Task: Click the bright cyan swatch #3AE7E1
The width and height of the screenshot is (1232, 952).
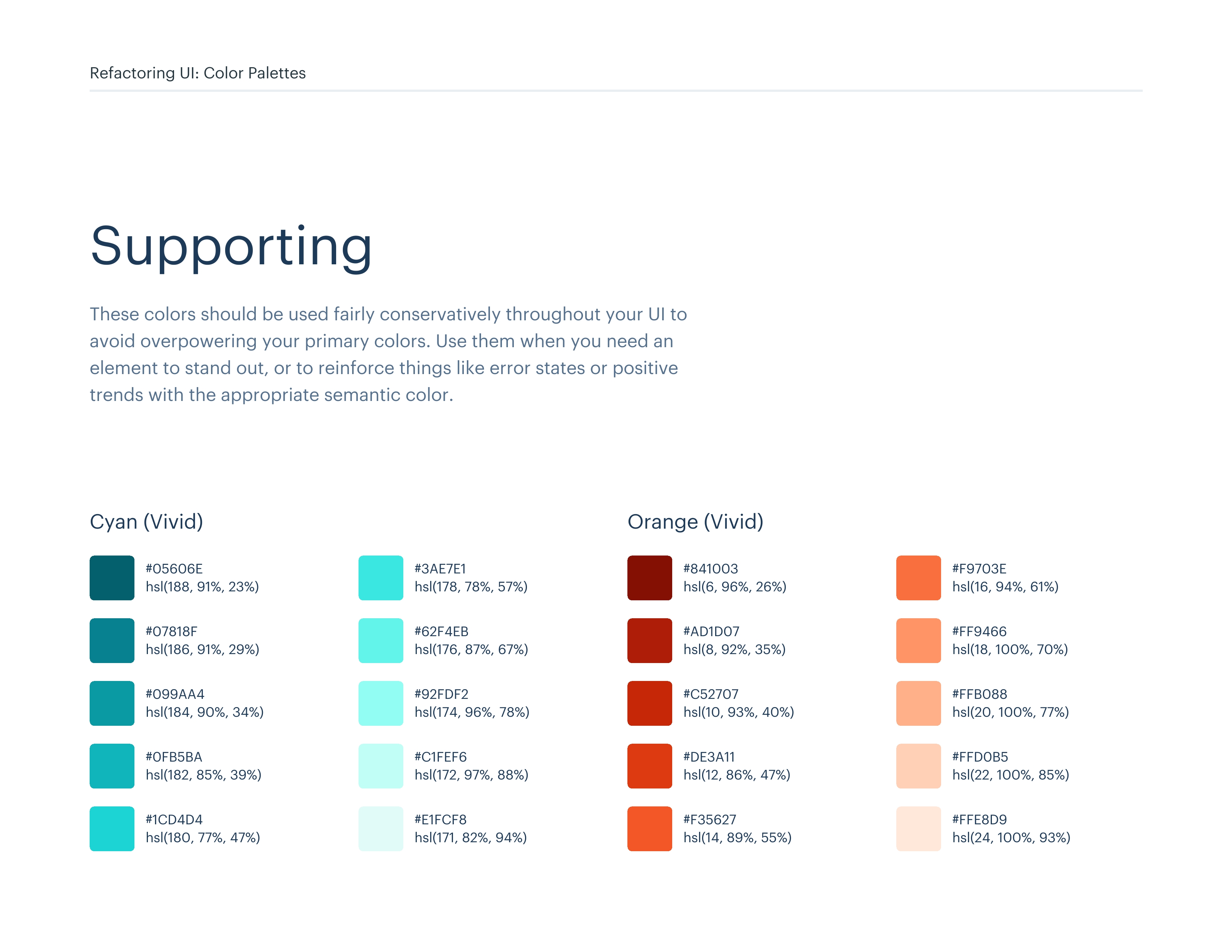Action: (x=381, y=578)
